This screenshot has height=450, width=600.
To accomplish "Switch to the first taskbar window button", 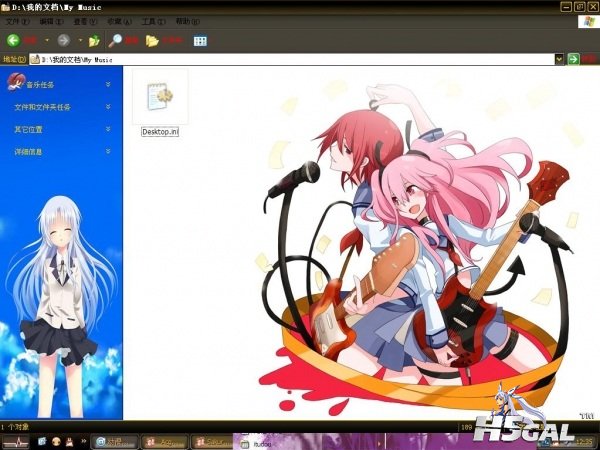I will (x=114, y=442).
